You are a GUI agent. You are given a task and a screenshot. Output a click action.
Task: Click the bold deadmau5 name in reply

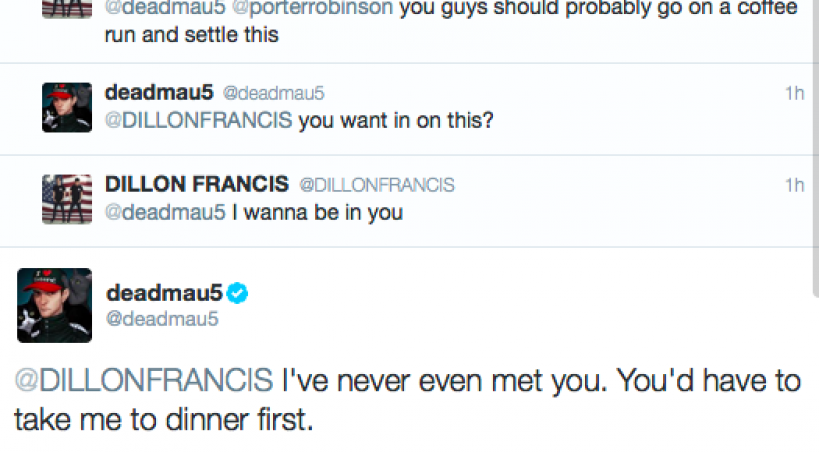[159, 93]
